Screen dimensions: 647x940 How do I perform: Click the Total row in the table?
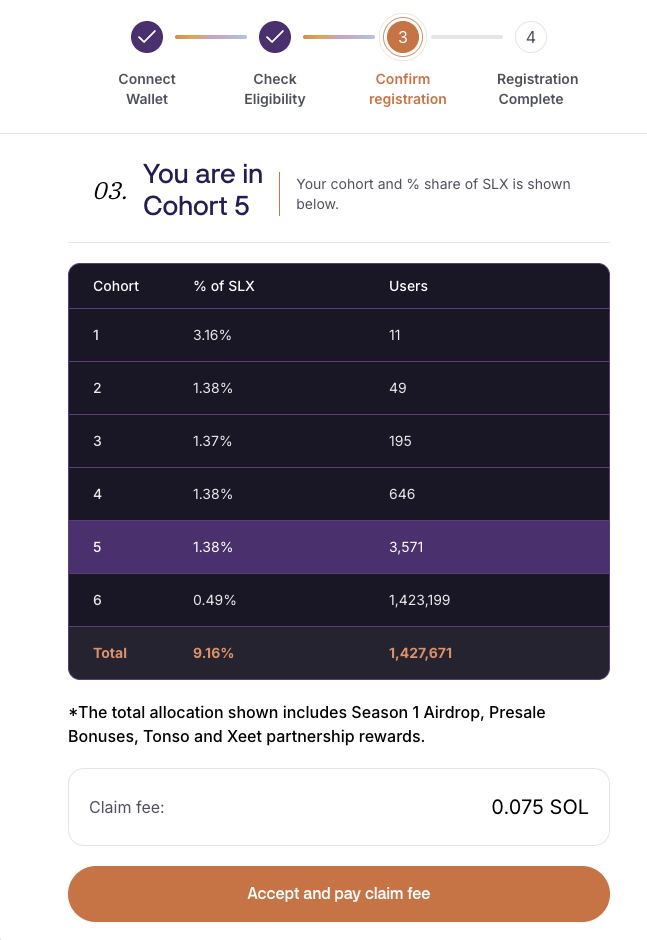tap(338, 653)
